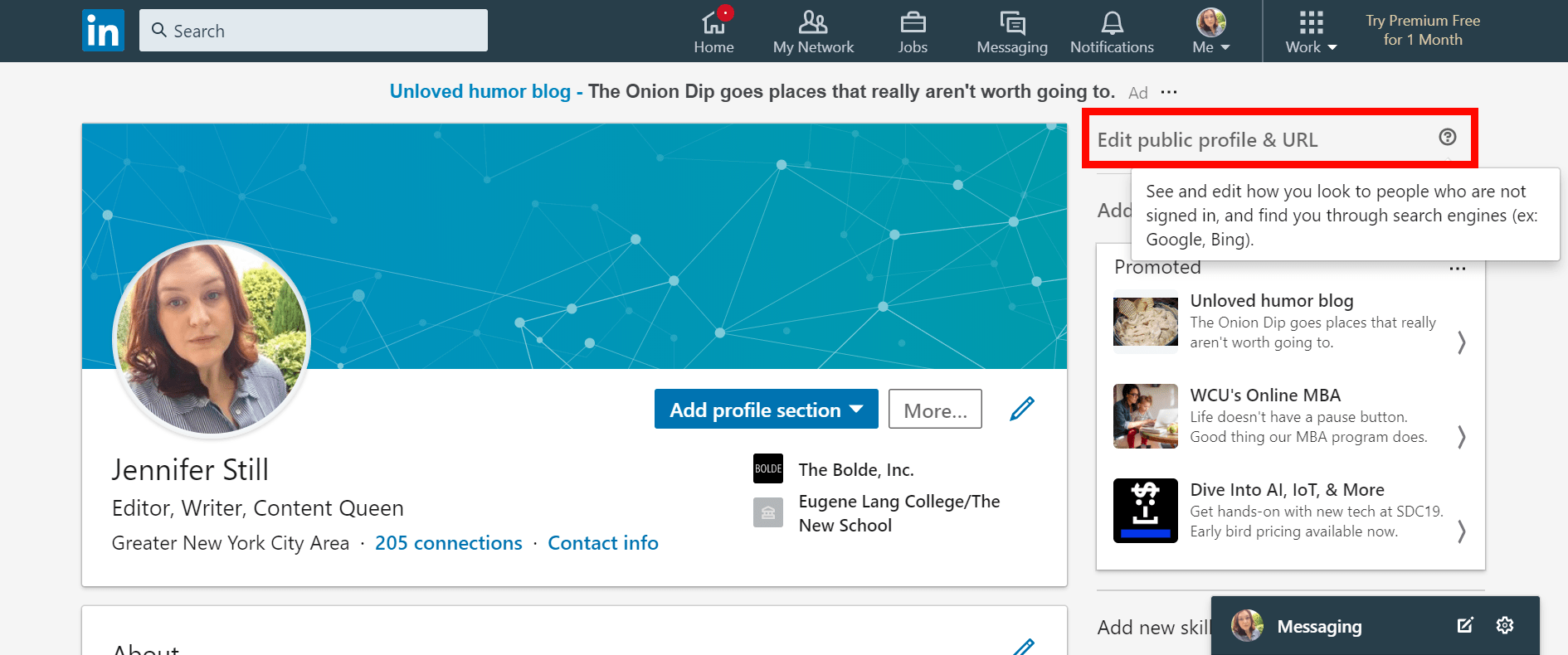
Task: Open the Unloved humor blog chevron arrow
Action: pyautogui.click(x=1462, y=342)
